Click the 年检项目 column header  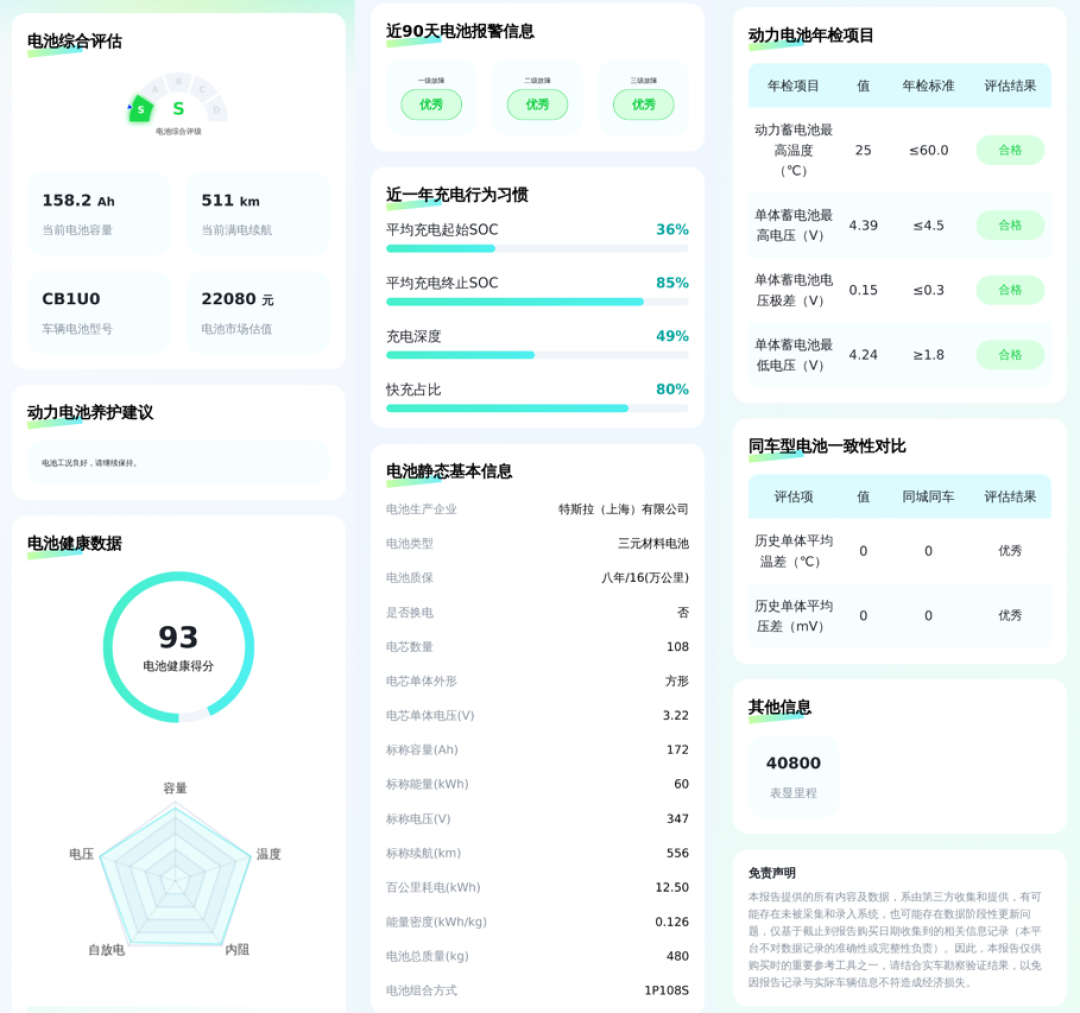pyautogui.click(x=793, y=85)
